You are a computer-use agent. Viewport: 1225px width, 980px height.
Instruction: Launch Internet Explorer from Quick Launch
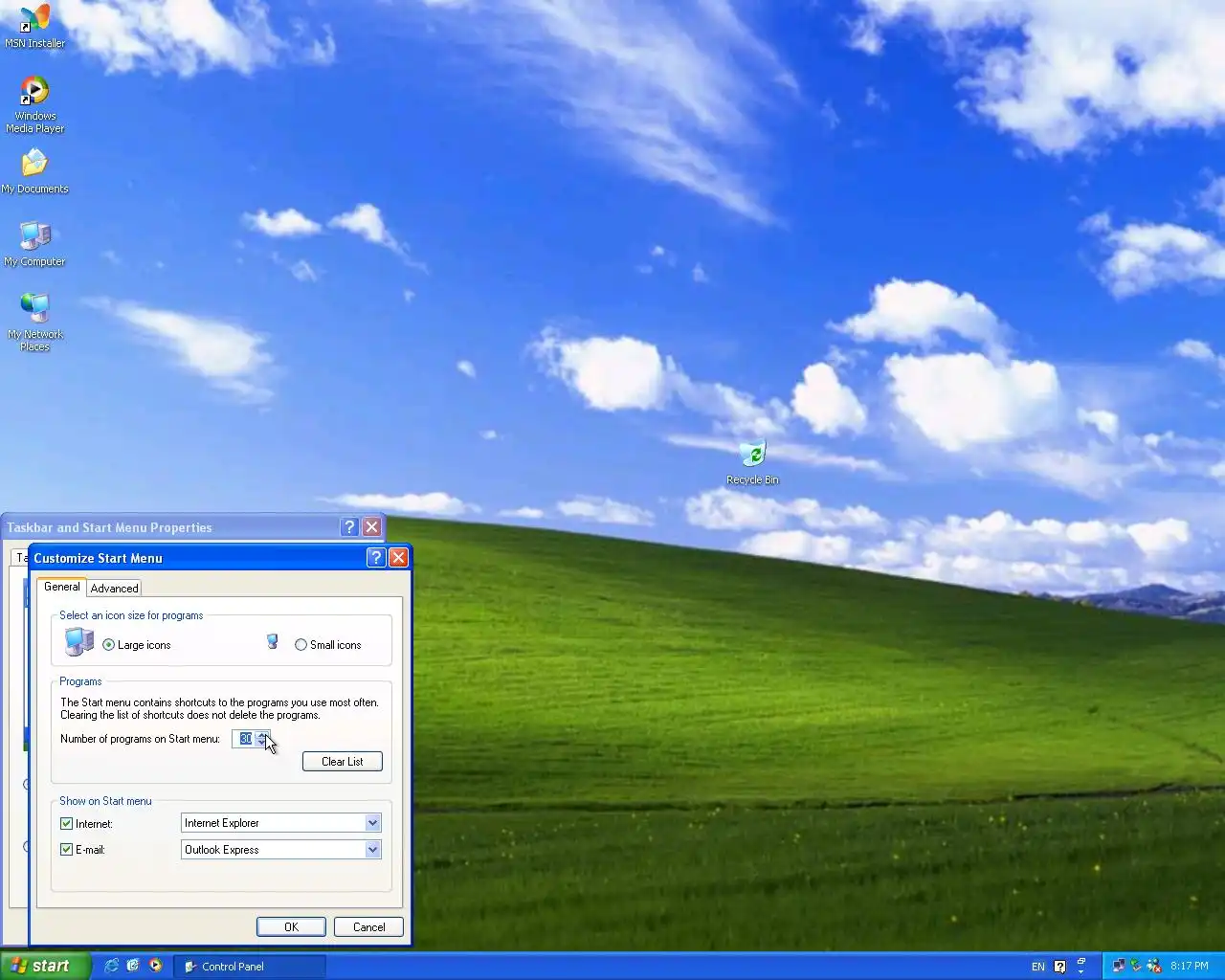(112, 966)
